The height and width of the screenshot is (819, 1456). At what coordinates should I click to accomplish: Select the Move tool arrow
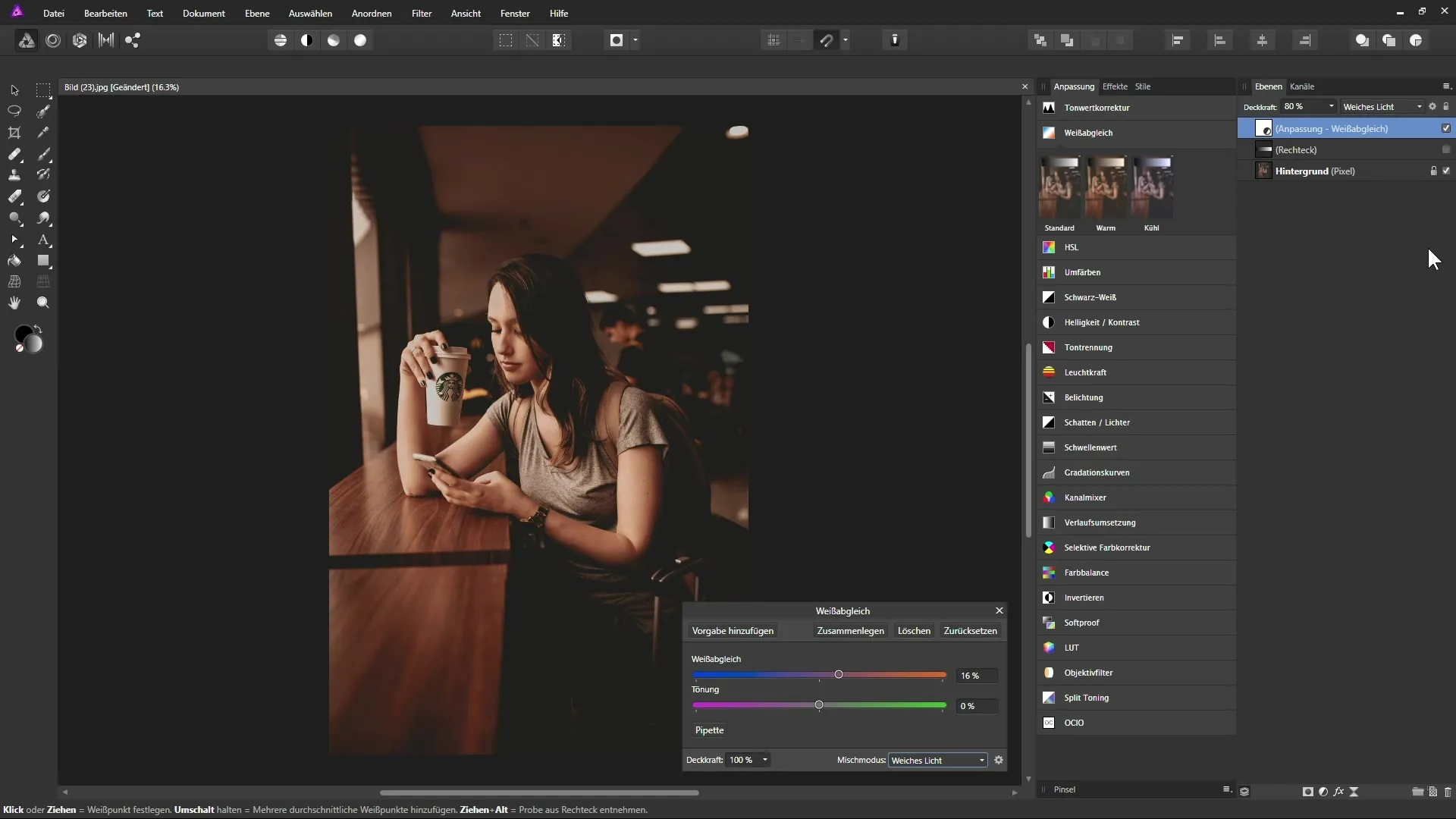pyautogui.click(x=14, y=89)
